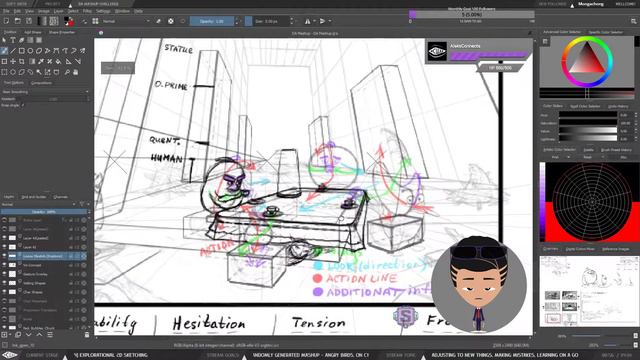Move layer up with the arrow button

pos(39,335)
